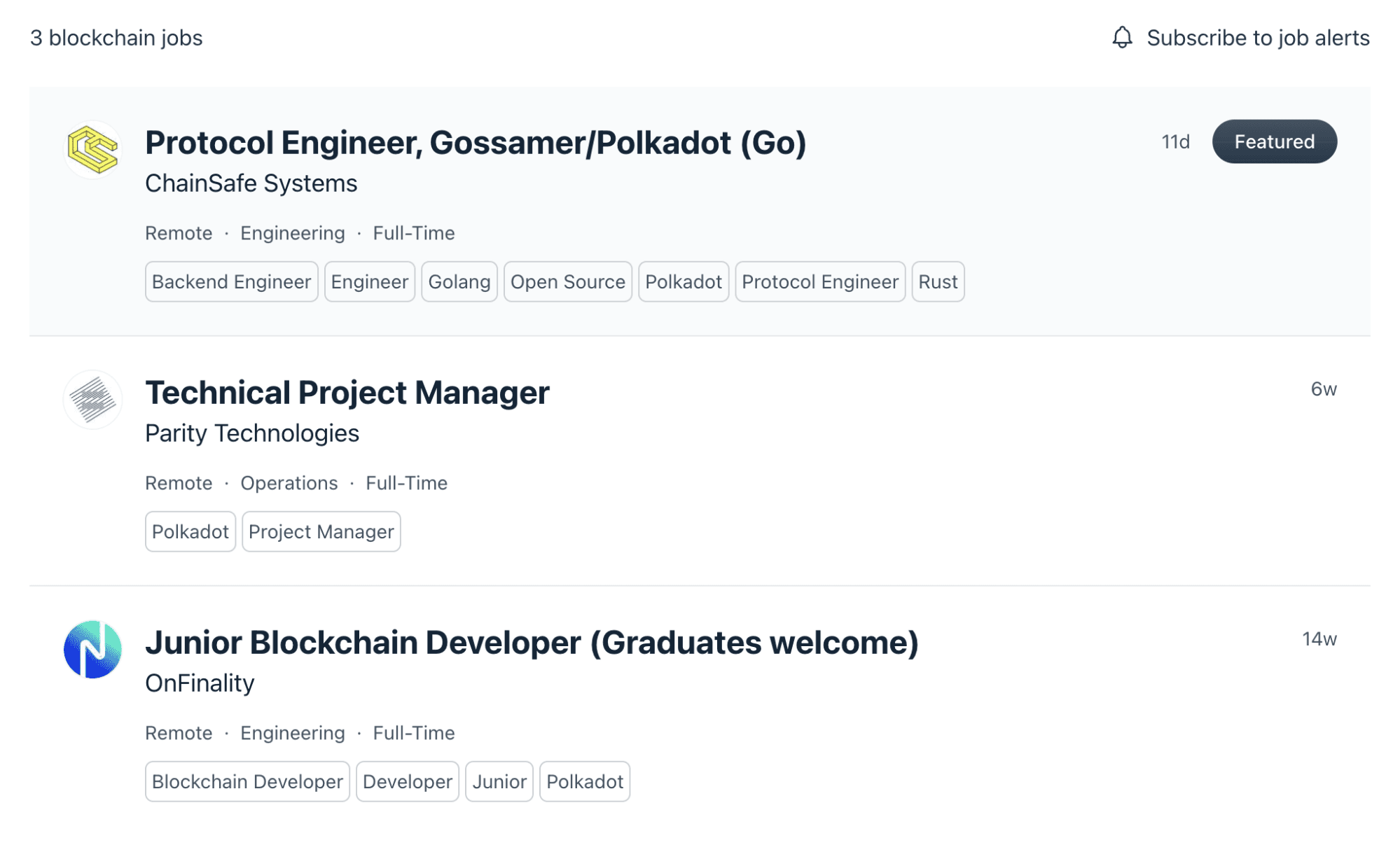
Task: Click the 14w posting age
Action: point(1319,638)
